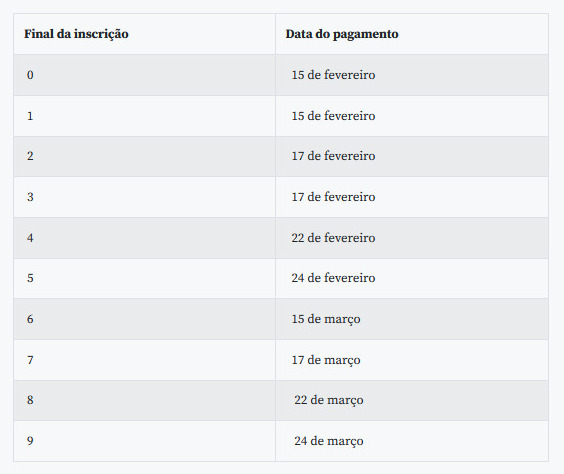
Task: Click the cell with inscription ending 3
Action: [144, 197]
